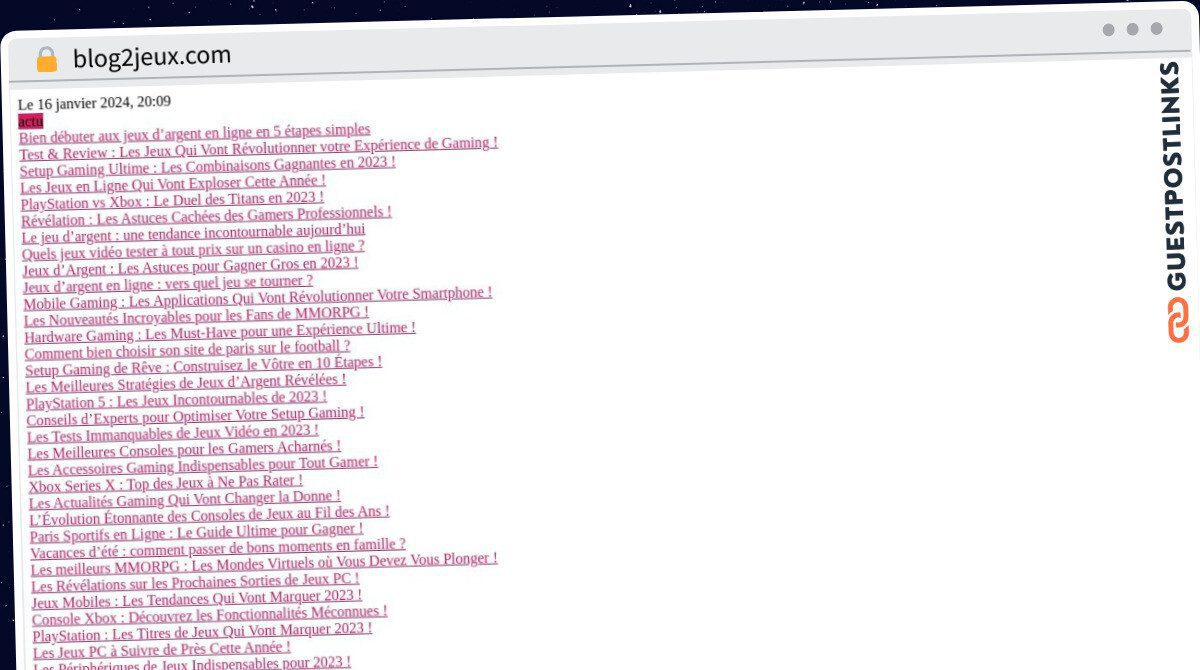Open 'Les Meilleures Consoles pour les Gamers Acharnés' link
Screen dimensions: 1200x670
tap(184, 451)
